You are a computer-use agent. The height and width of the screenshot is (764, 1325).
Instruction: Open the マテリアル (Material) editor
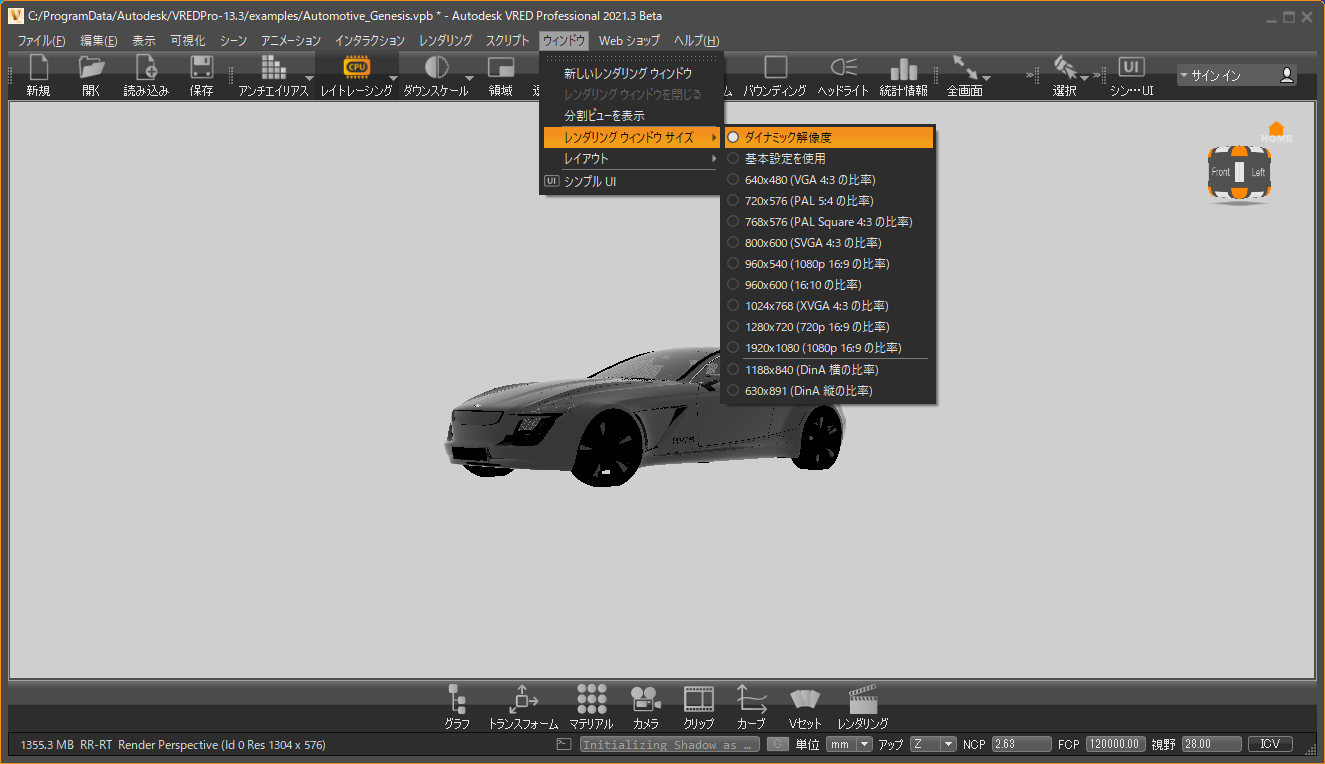(592, 699)
